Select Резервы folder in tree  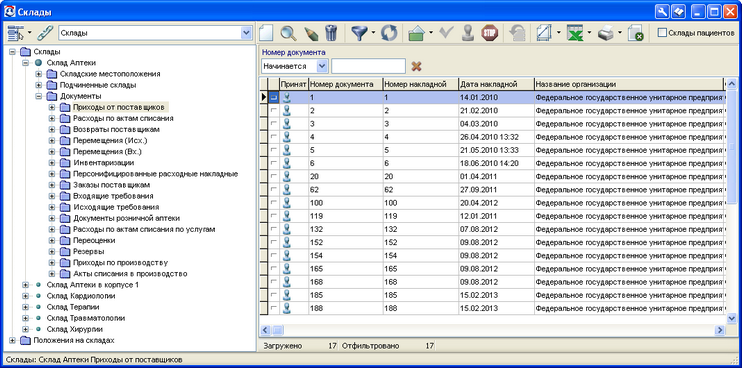click(x=88, y=251)
